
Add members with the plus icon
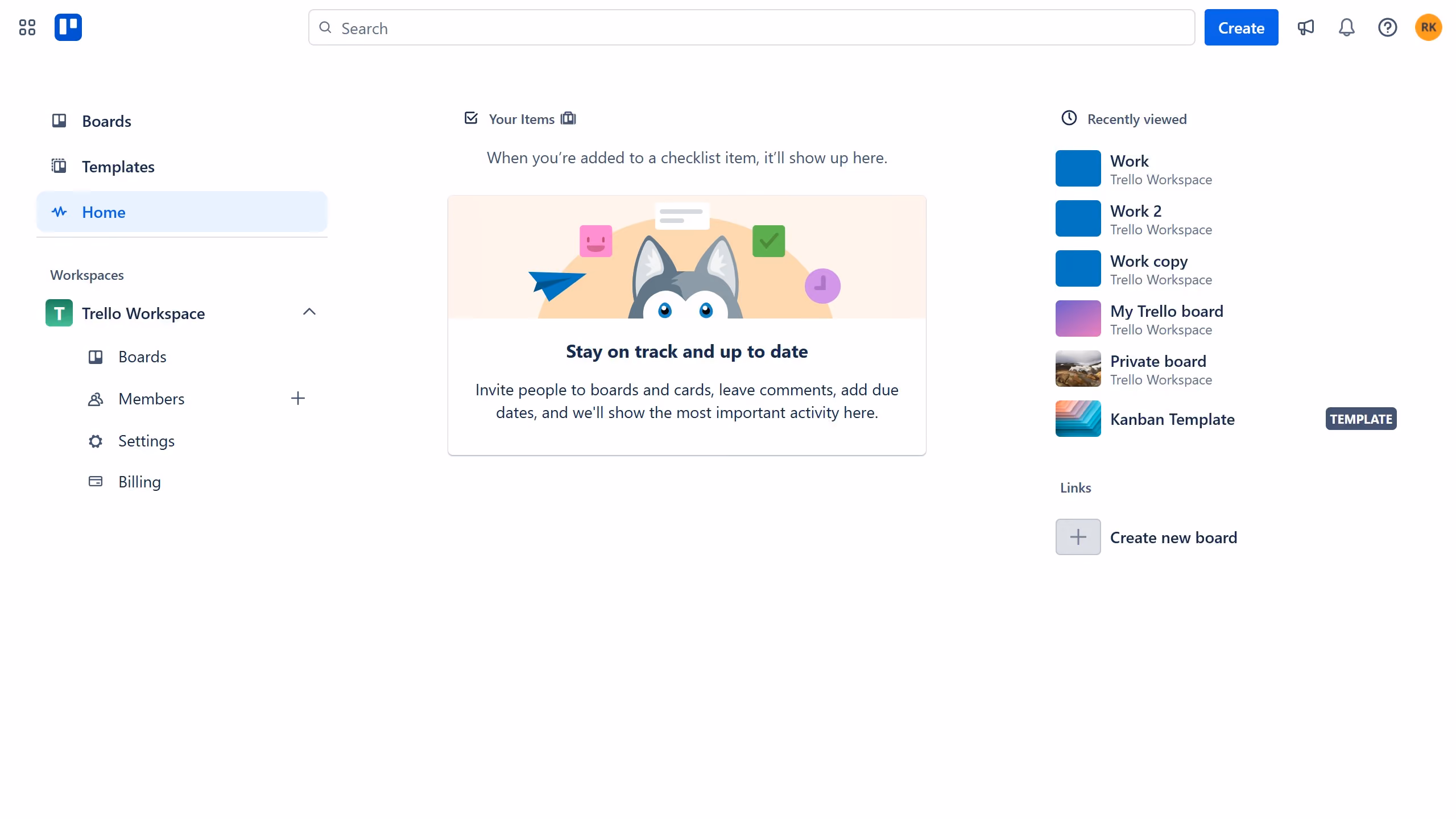[298, 398]
